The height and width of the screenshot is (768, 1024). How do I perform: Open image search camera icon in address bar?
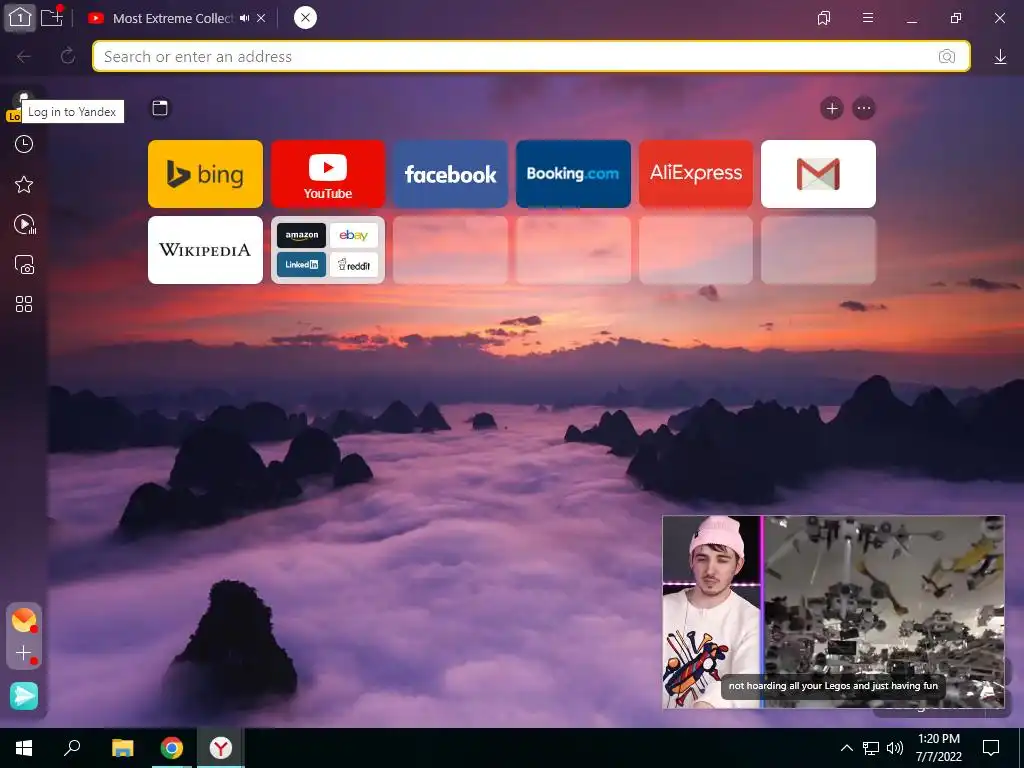(947, 57)
